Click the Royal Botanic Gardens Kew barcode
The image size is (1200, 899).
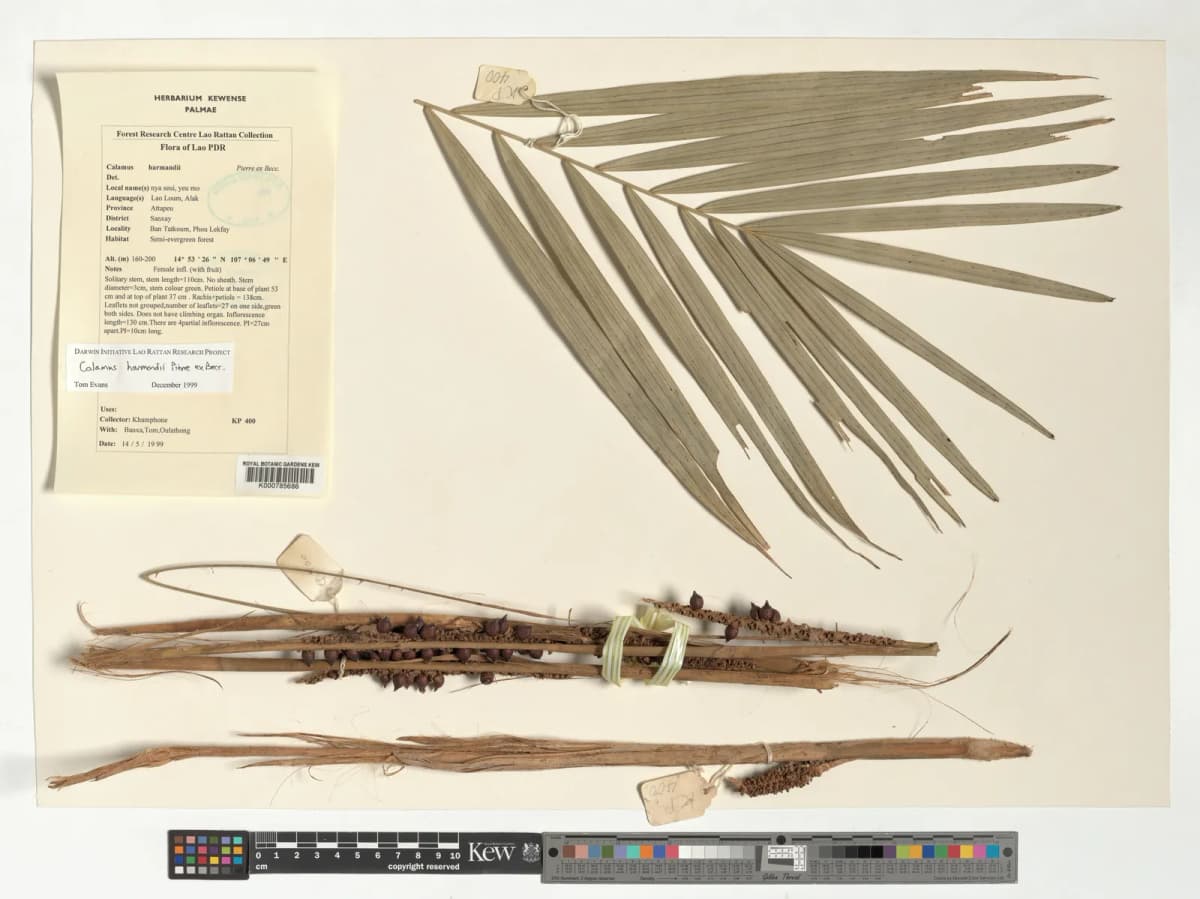[x=280, y=474]
